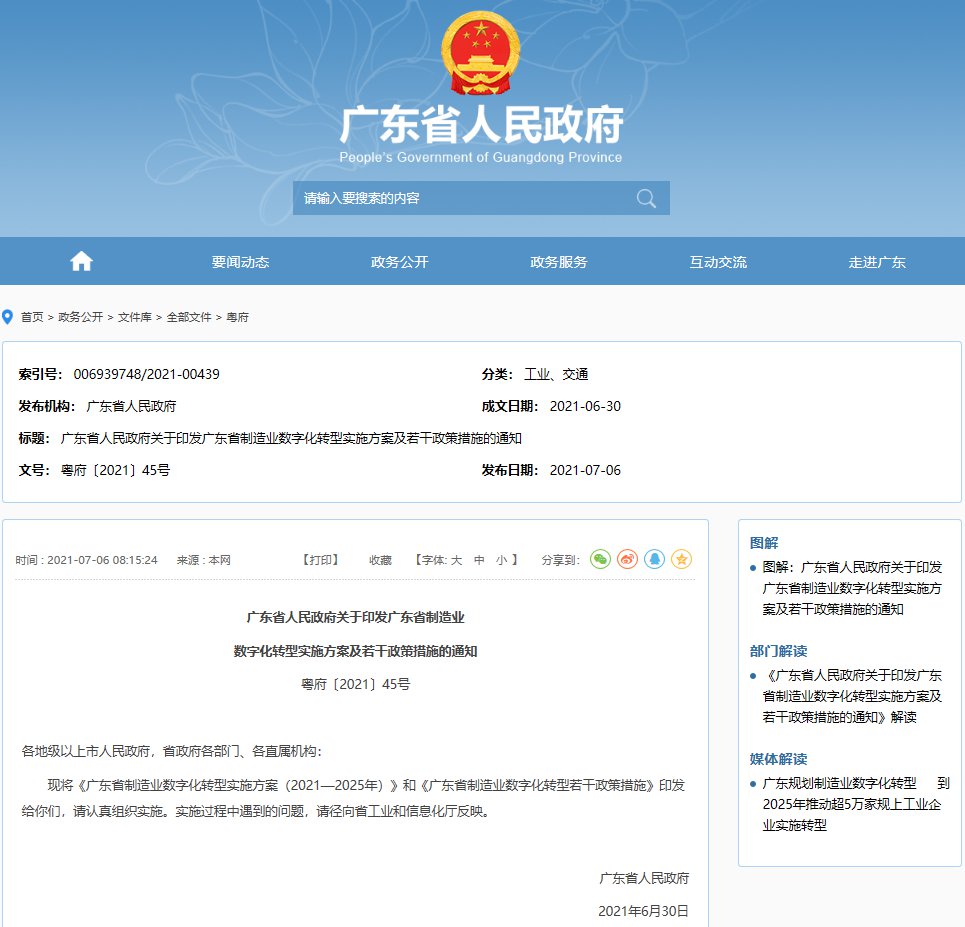Click the location pin breadcrumb icon

coord(8,317)
